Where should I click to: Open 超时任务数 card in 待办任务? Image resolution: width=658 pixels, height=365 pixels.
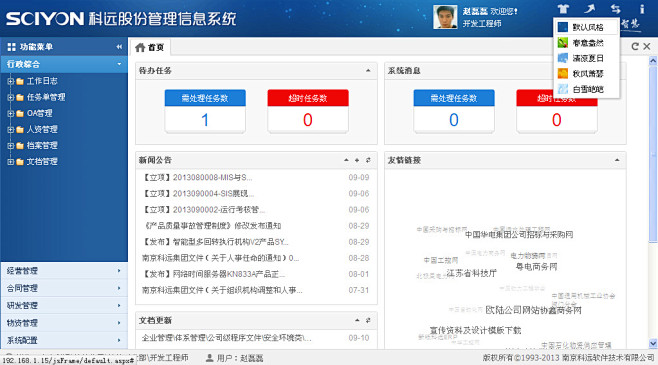308,112
